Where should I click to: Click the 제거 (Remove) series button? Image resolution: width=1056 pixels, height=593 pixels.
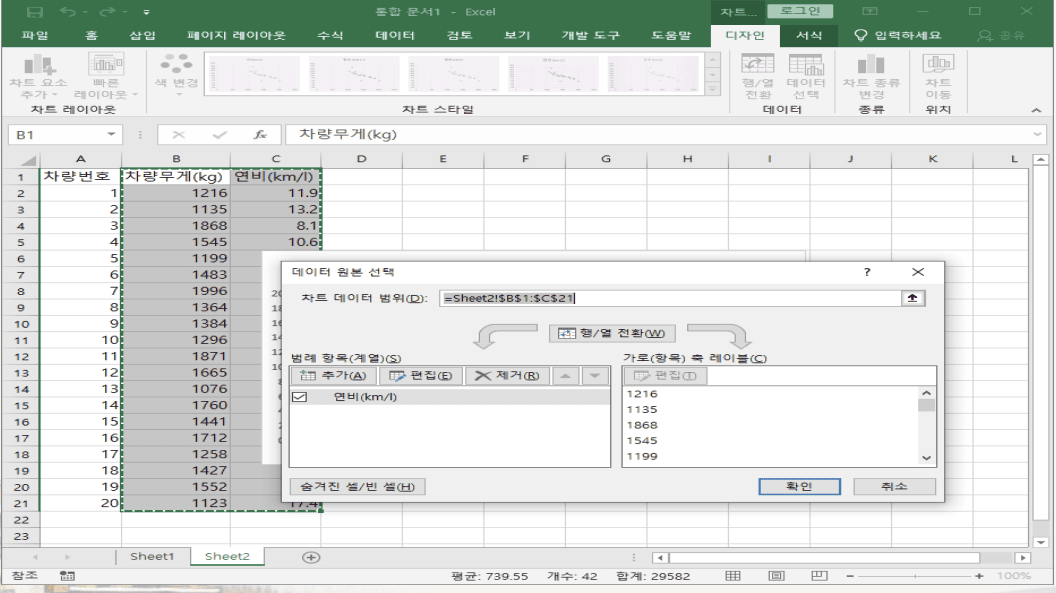[506, 376]
